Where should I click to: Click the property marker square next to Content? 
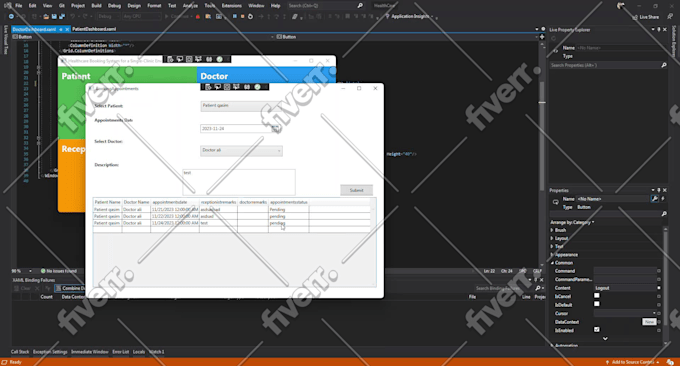[x=659, y=288]
